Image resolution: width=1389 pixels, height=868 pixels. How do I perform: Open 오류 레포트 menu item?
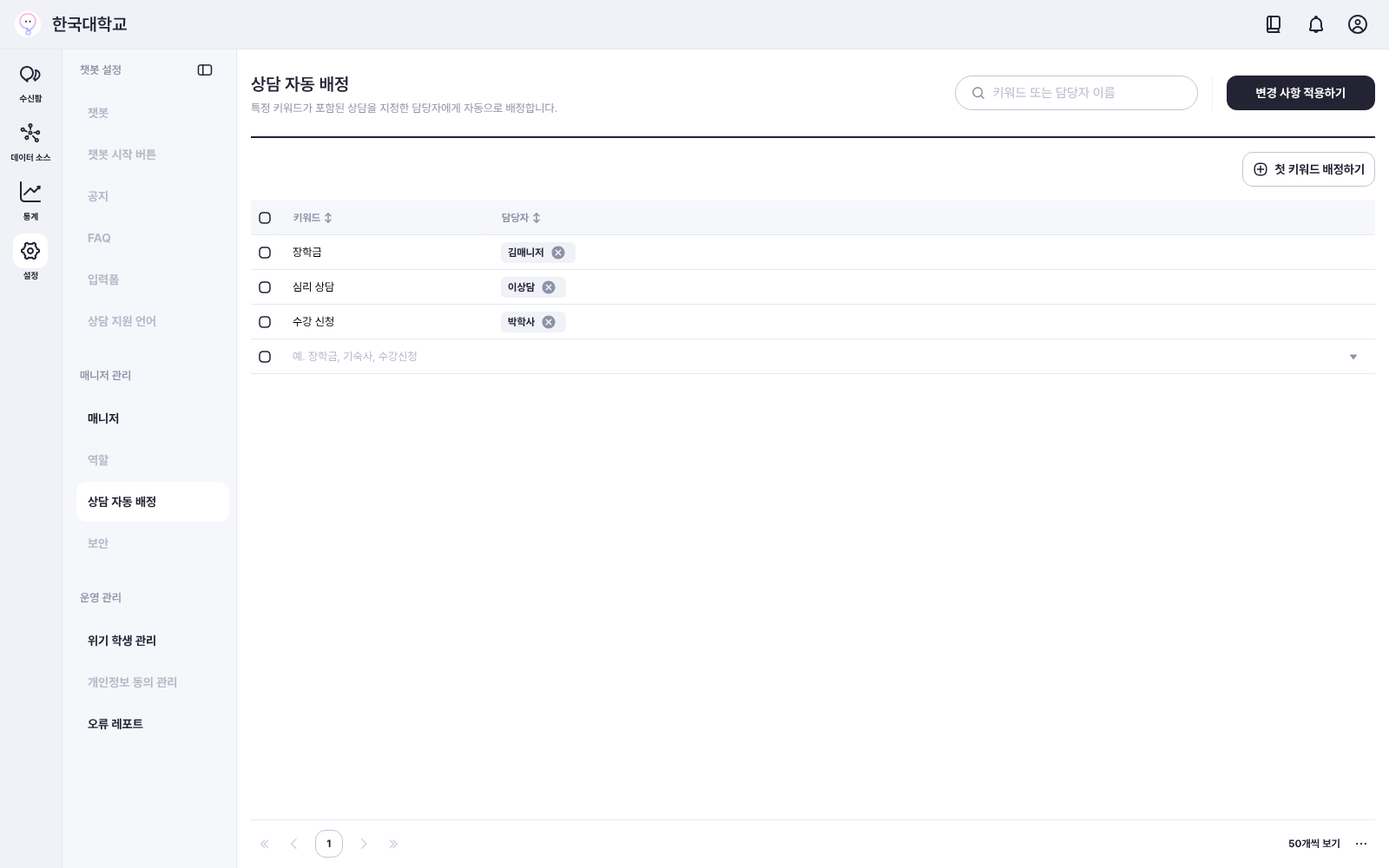click(153, 724)
